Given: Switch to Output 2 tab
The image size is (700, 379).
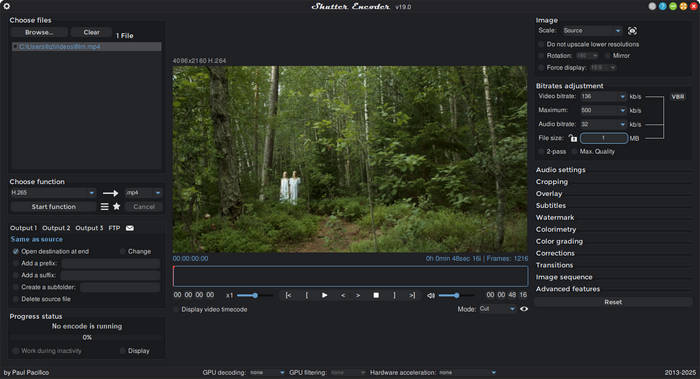Looking at the screenshot, I should pos(56,228).
